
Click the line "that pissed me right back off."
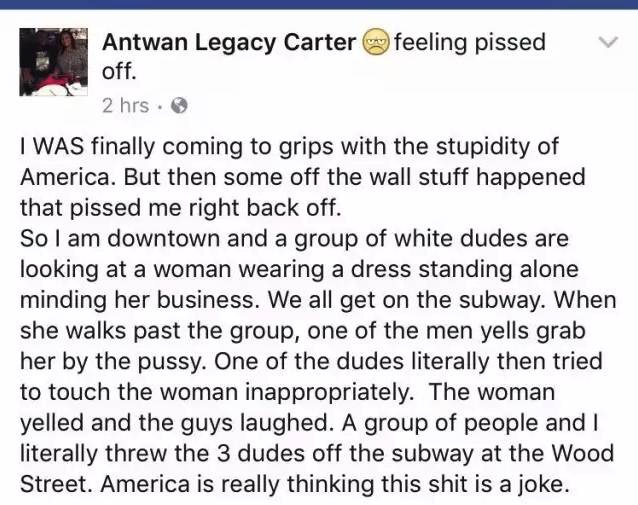pyautogui.click(x=180, y=208)
